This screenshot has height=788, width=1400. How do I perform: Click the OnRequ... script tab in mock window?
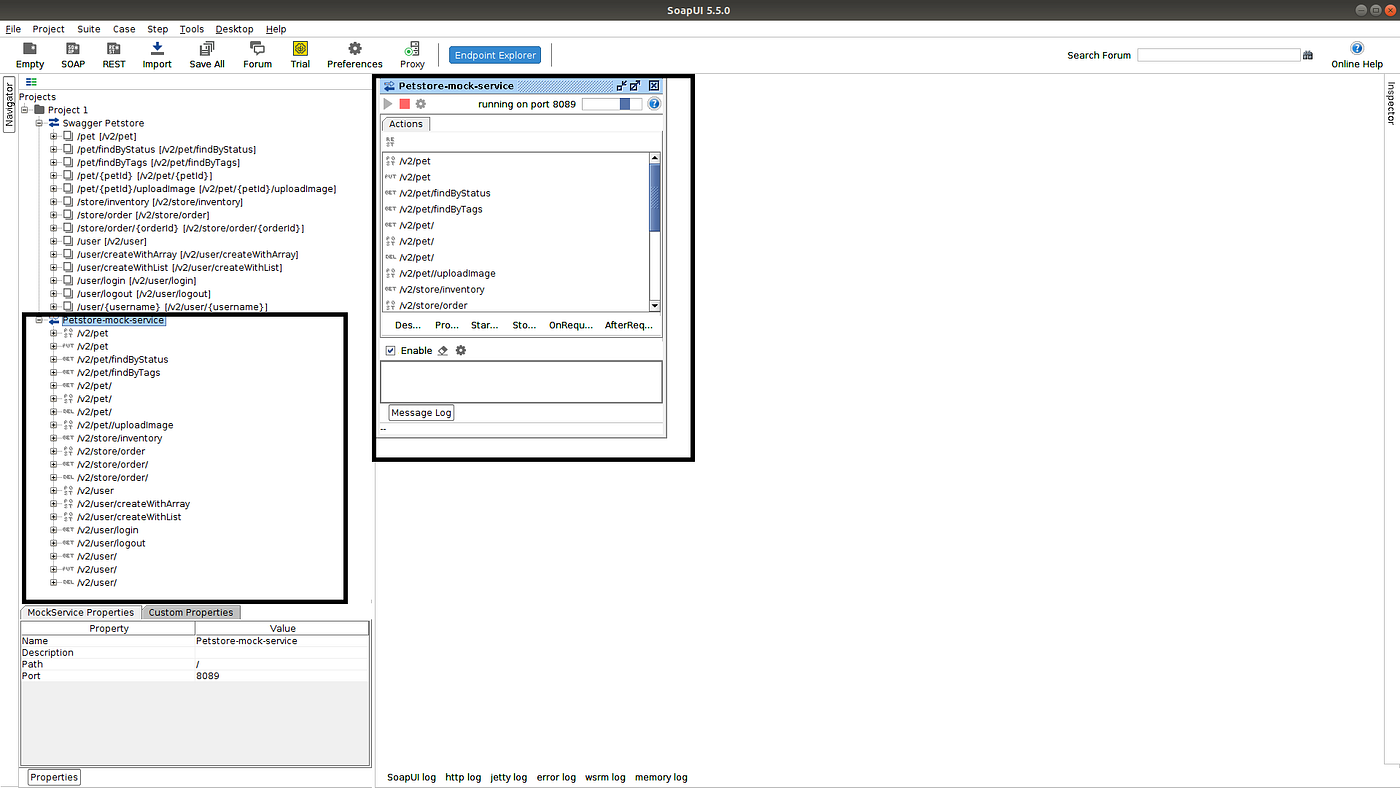point(571,325)
